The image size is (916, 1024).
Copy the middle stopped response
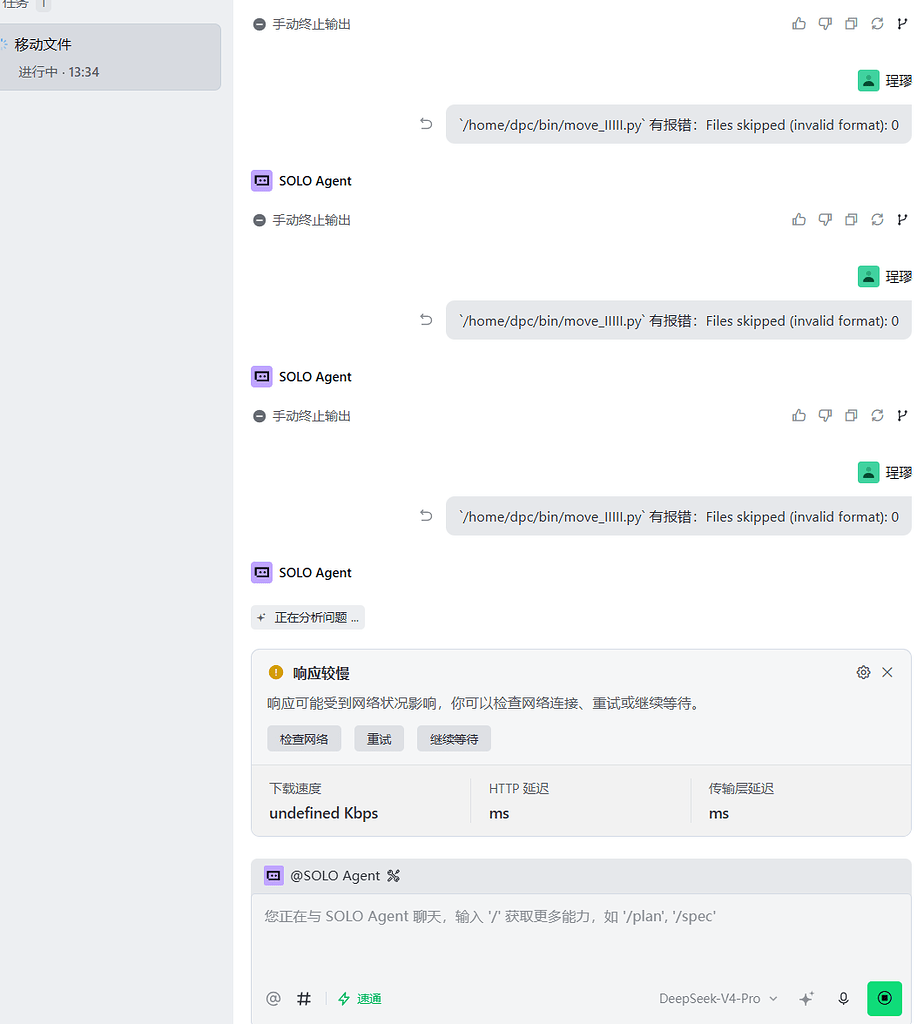click(851, 220)
